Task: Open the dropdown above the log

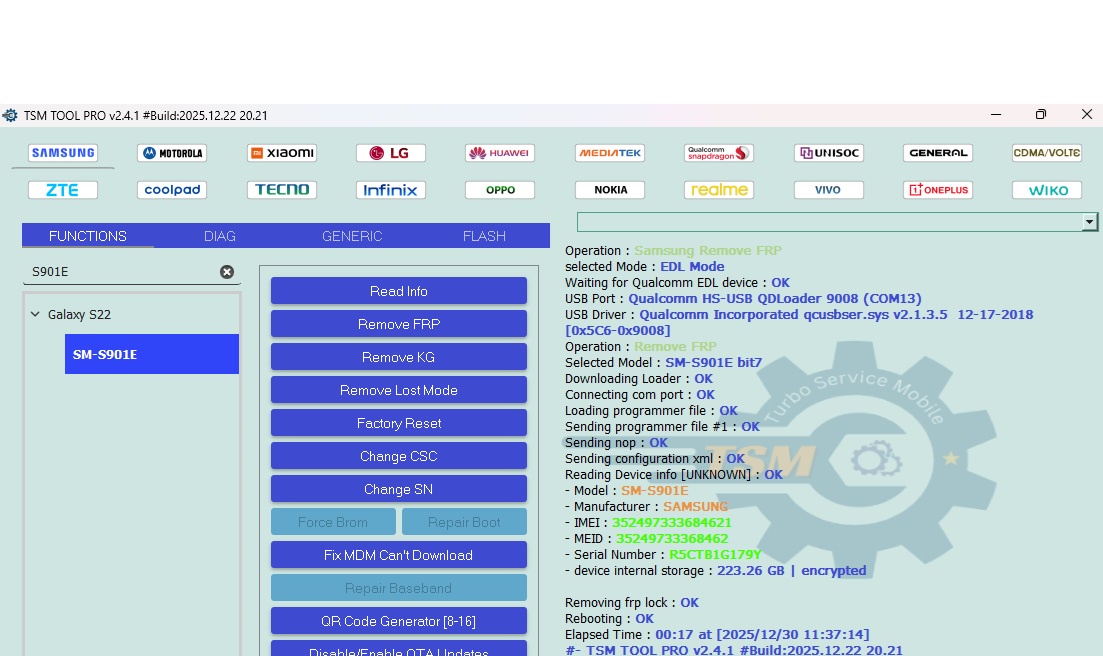Action: (x=1089, y=222)
